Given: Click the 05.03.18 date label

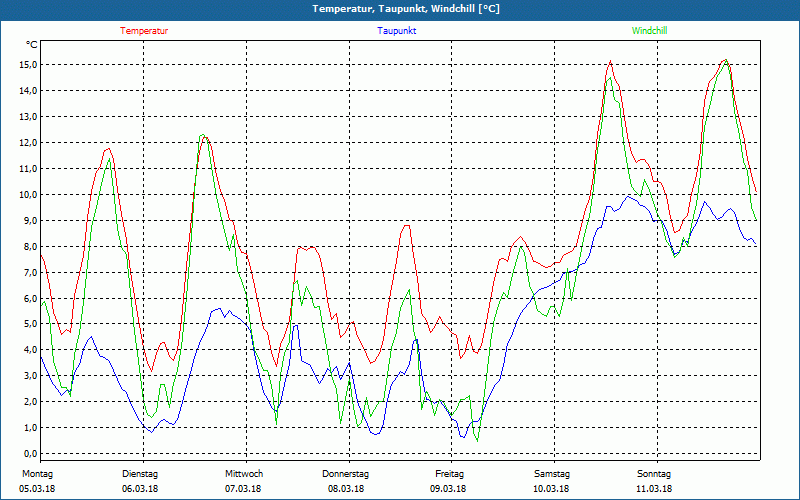Looking at the screenshot, I should tap(38, 489).
